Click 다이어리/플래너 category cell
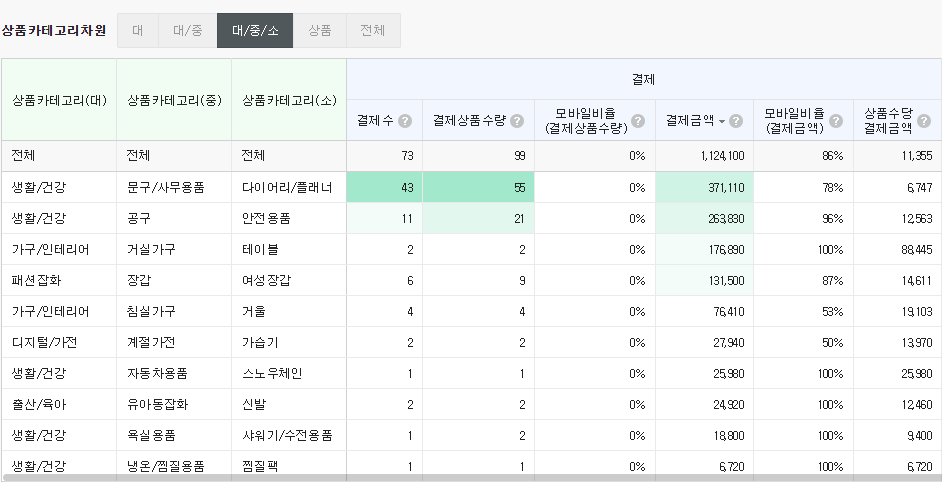This screenshot has height=482, width=942. point(287,188)
